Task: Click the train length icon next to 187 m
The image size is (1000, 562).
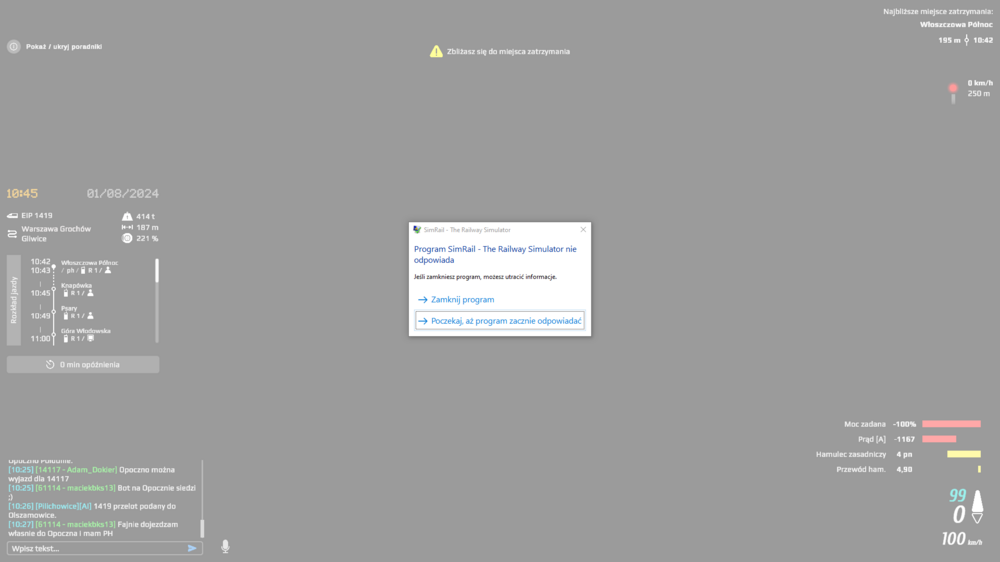Action: pyautogui.click(x=127, y=227)
